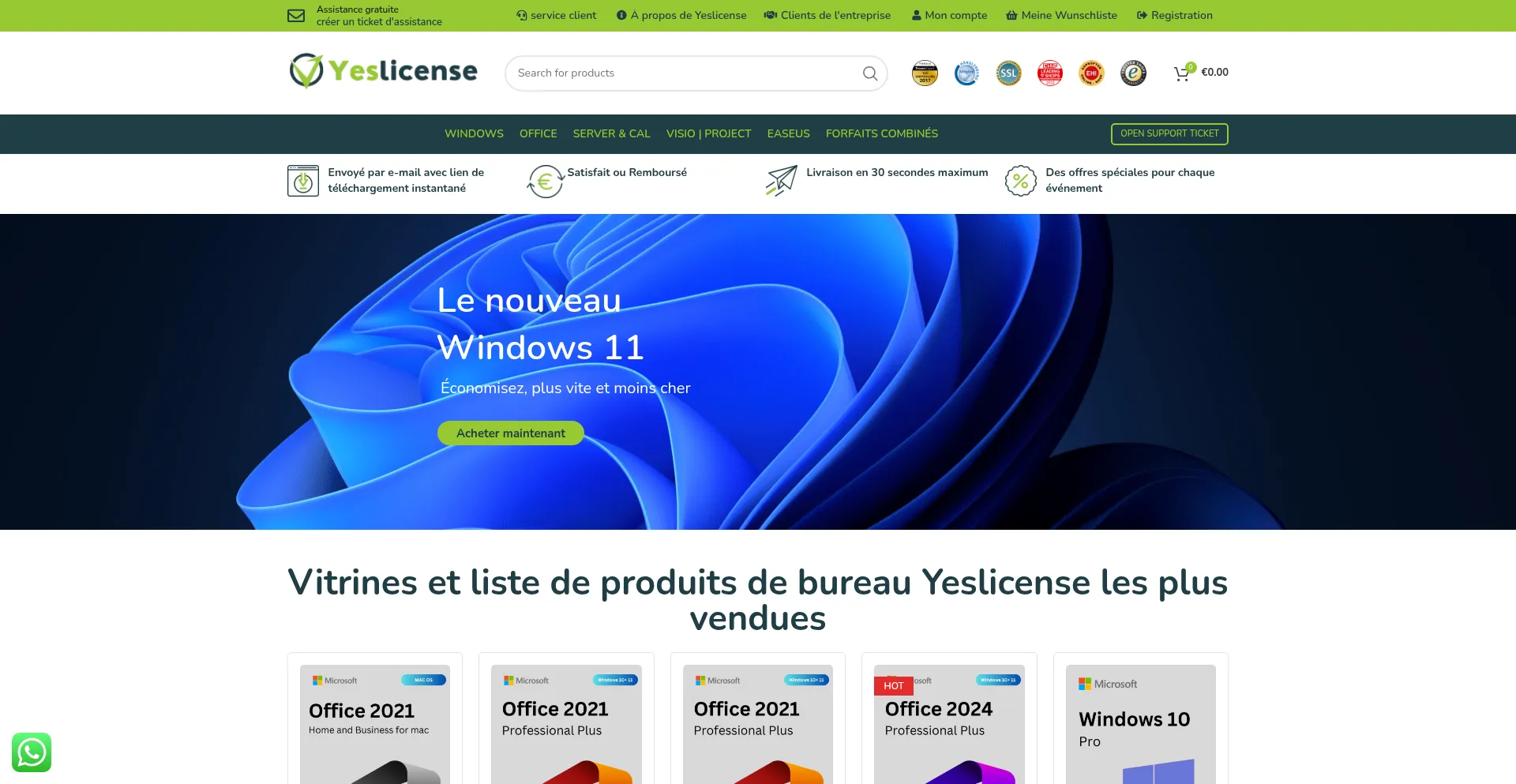Screen dimensions: 1516x784
Task: Open the Yeslicense logo homepage
Action: 383,71
